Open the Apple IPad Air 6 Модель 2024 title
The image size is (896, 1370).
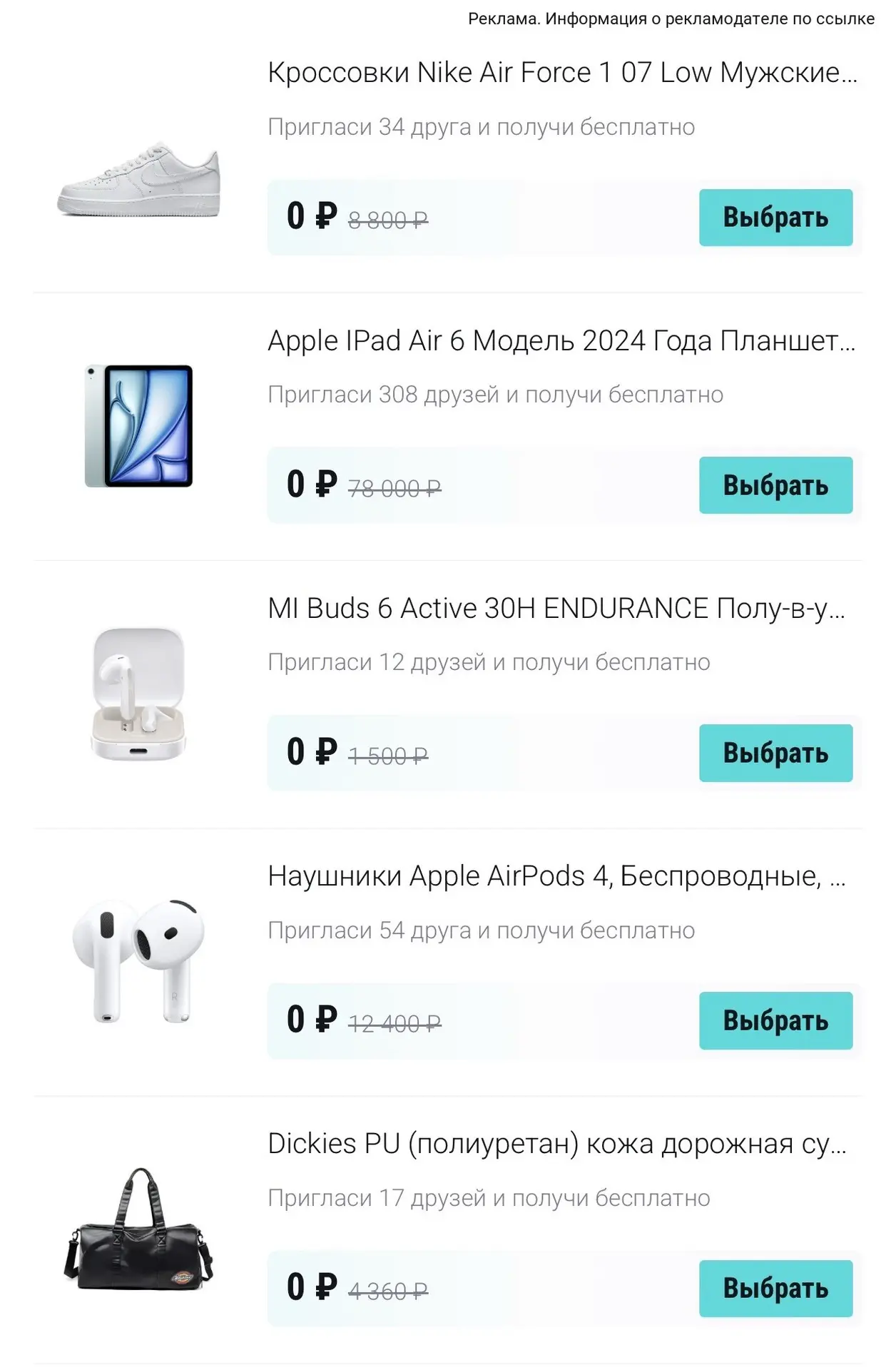pyautogui.click(x=561, y=341)
